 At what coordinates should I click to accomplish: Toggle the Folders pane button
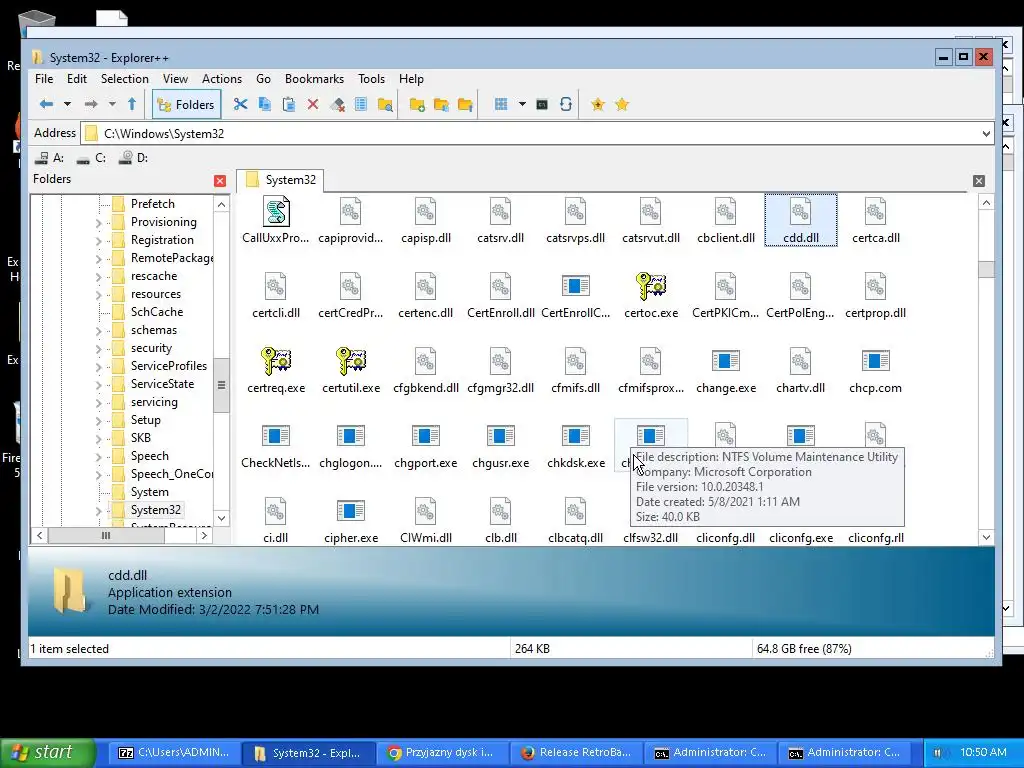point(187,104)
